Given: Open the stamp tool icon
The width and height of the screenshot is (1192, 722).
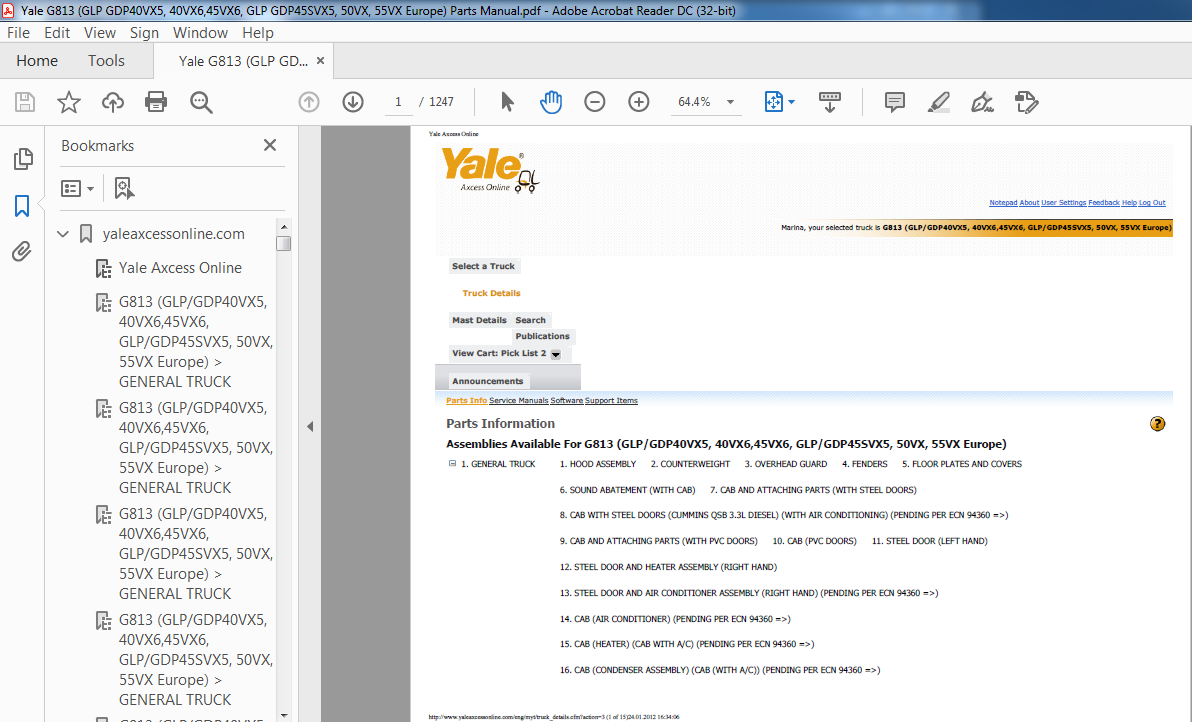Looking at the screenshot, I should (1026, 102).
